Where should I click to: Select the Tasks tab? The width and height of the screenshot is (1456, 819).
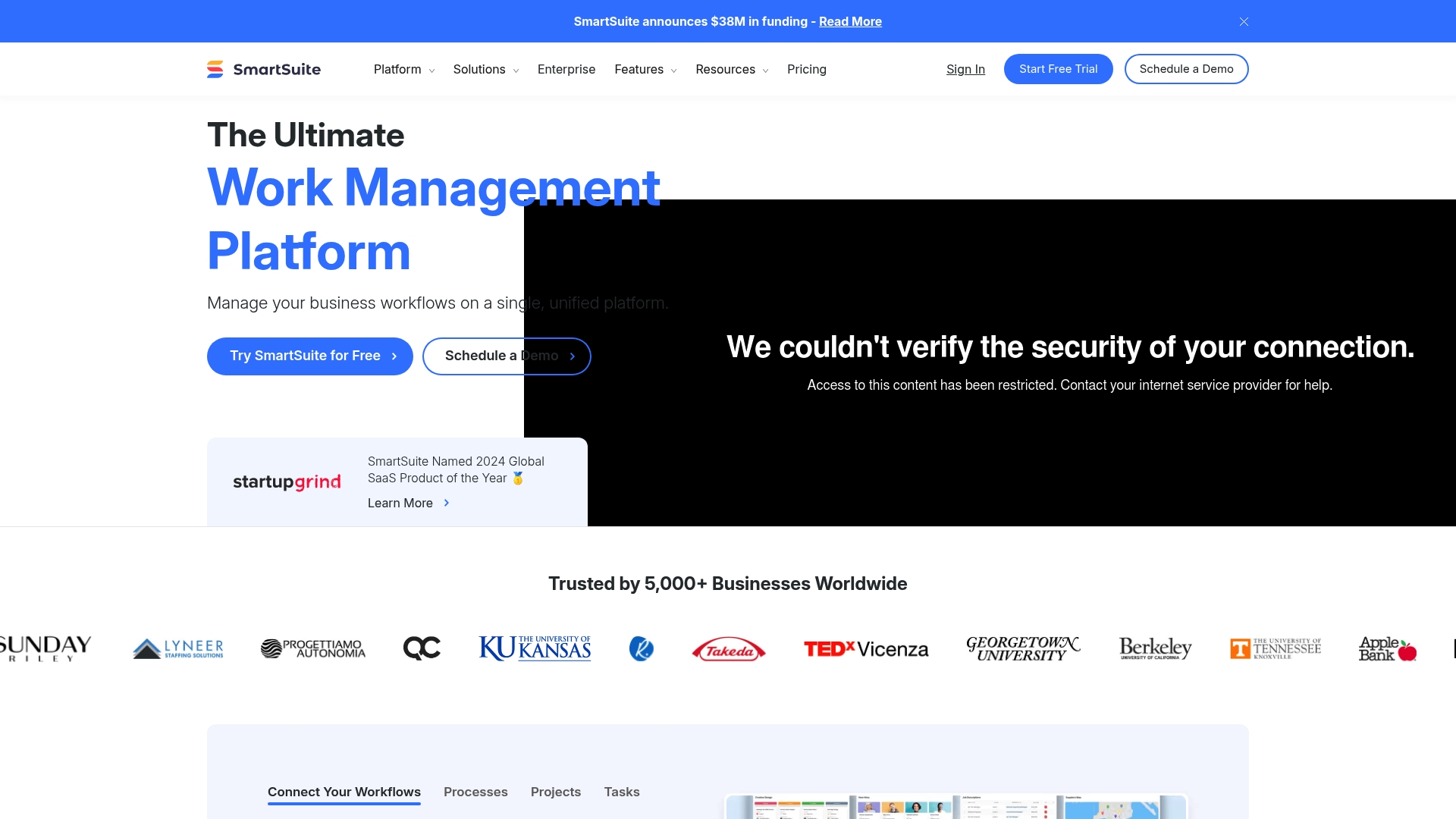coord(622,792)
